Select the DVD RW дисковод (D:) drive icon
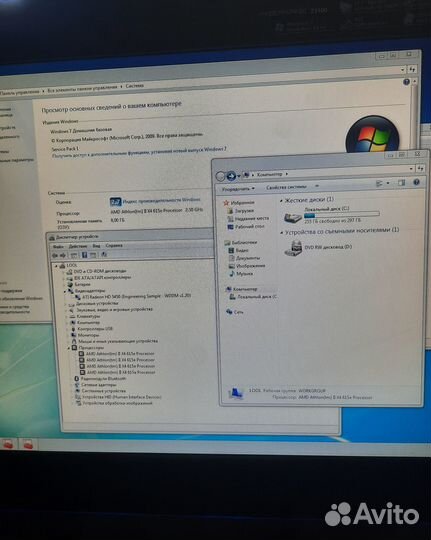The height and width of the screenshot is (540, 431). [x=293, y=249]
